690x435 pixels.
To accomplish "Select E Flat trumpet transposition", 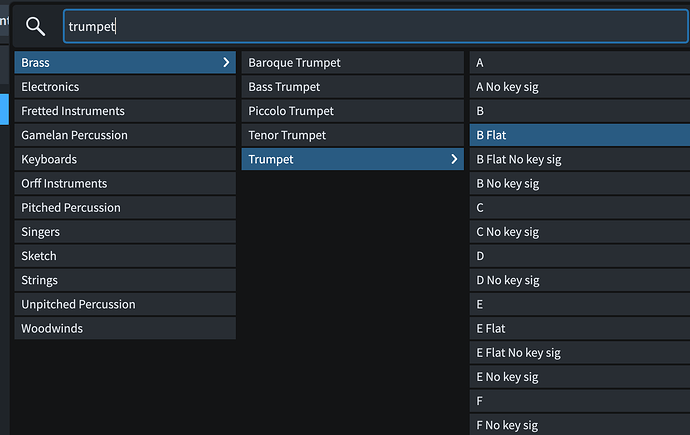I will (579, 328).
